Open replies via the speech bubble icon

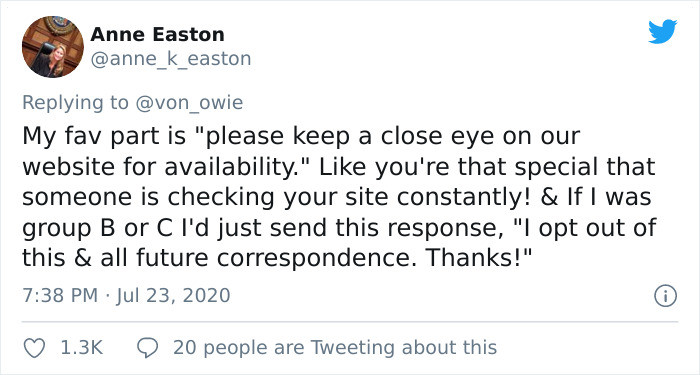148,348
